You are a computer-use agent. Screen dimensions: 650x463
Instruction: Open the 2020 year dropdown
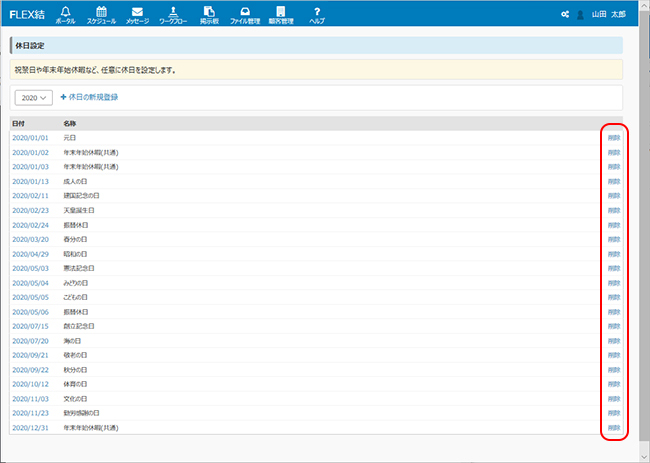[x=34, y=98]
